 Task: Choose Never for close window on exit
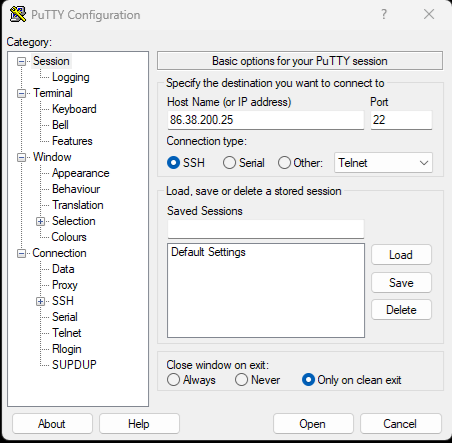(241, 380)
